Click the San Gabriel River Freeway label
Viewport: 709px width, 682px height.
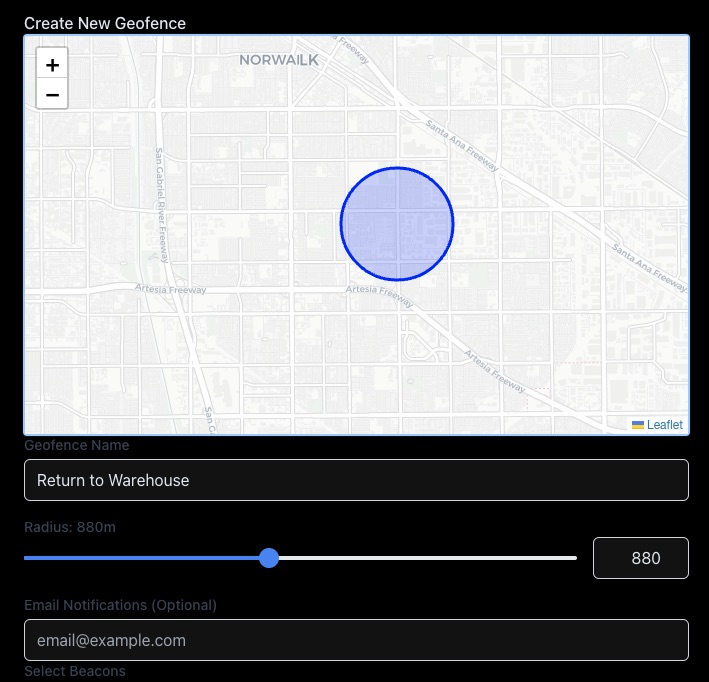click(x=160, y=205)
